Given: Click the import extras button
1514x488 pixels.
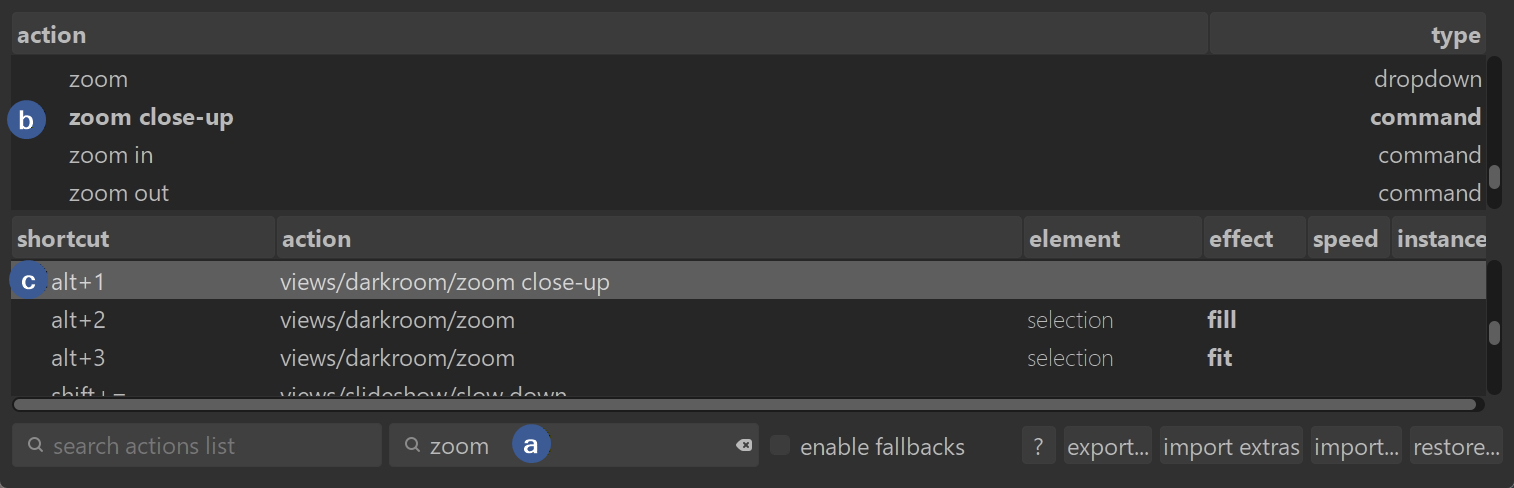Looking at the screenshot, I should point(1231,446).
